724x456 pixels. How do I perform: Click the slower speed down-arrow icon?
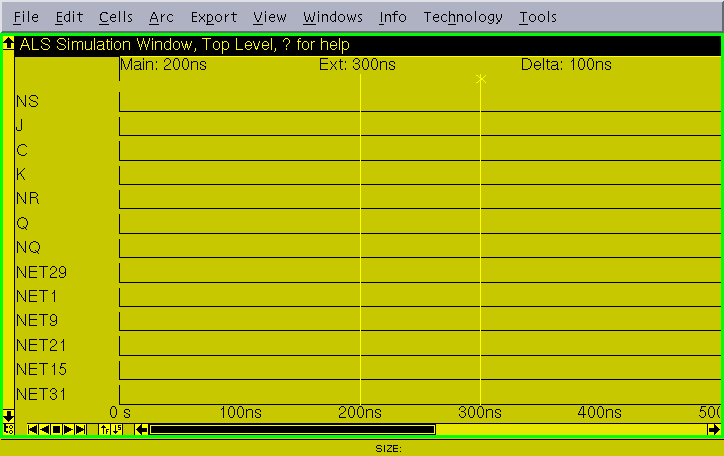tap(117, 430)
